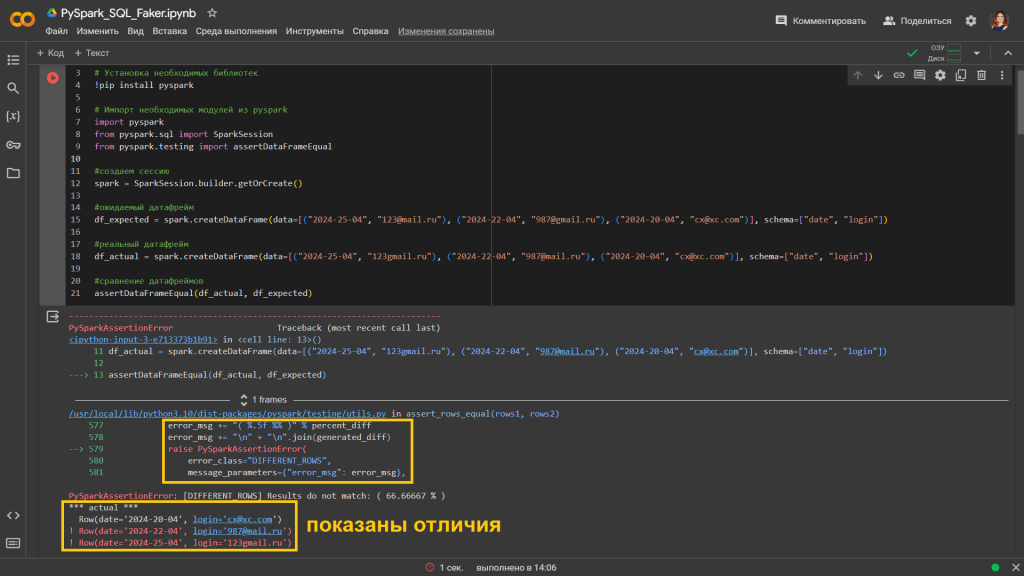Viewport: 1024px width, 576px height.
Task: Open the pyspark testing utils.py link
Action: [227, 413]
